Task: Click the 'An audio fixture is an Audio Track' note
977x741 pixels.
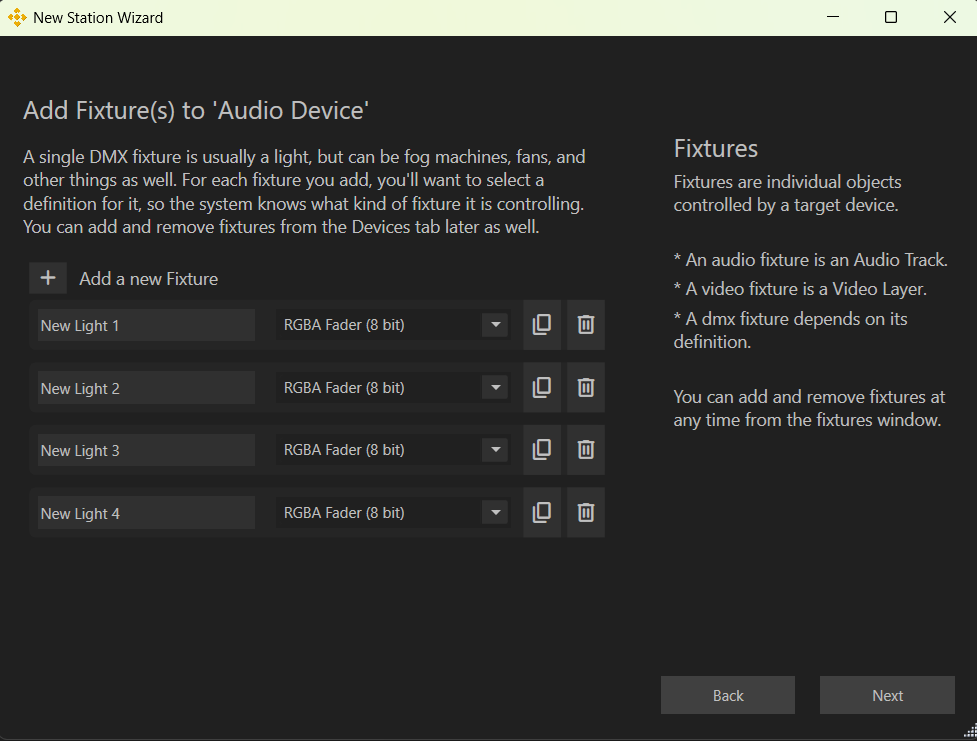Action: pos(811,260)
